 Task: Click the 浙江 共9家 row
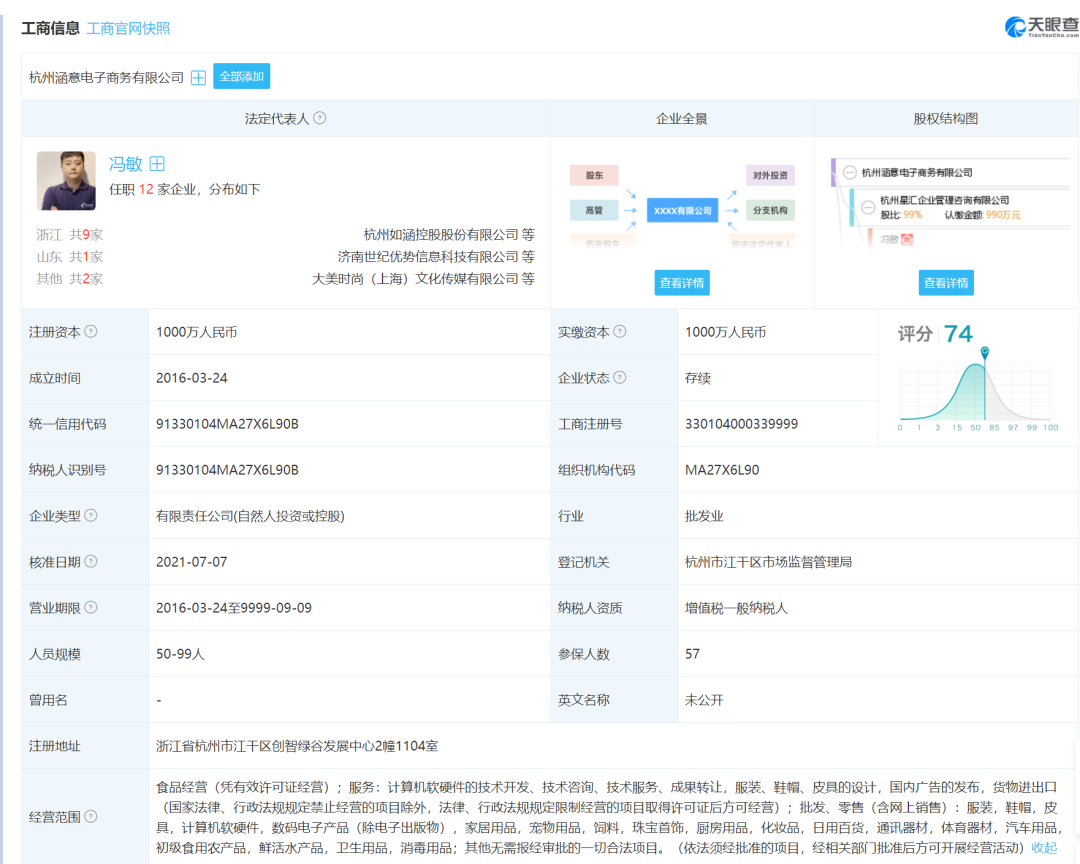coord(70,234)
